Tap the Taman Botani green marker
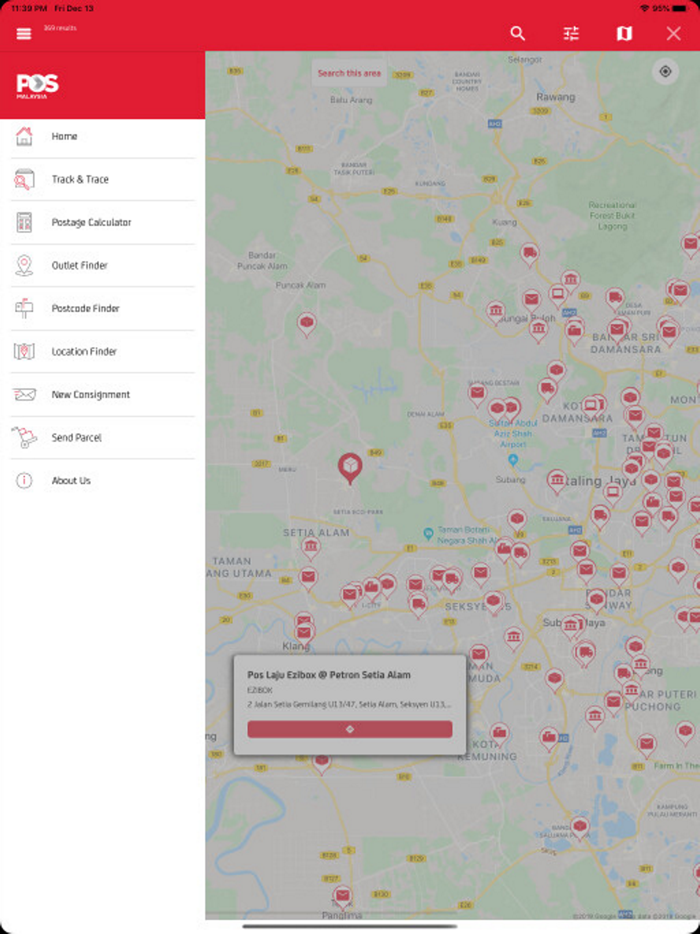The image size is (700, 934). click(x=428, y=533)
